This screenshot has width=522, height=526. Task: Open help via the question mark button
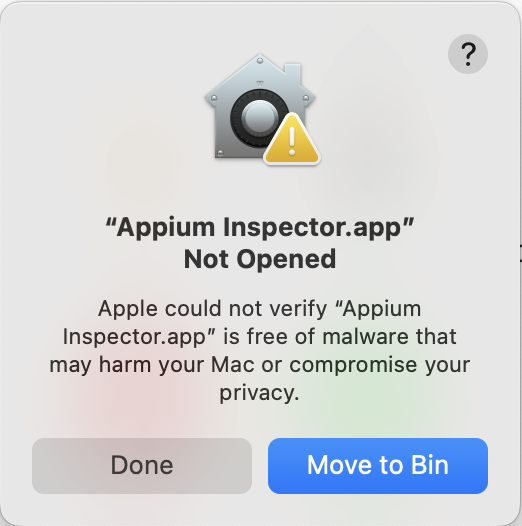[x=468, y=54]
